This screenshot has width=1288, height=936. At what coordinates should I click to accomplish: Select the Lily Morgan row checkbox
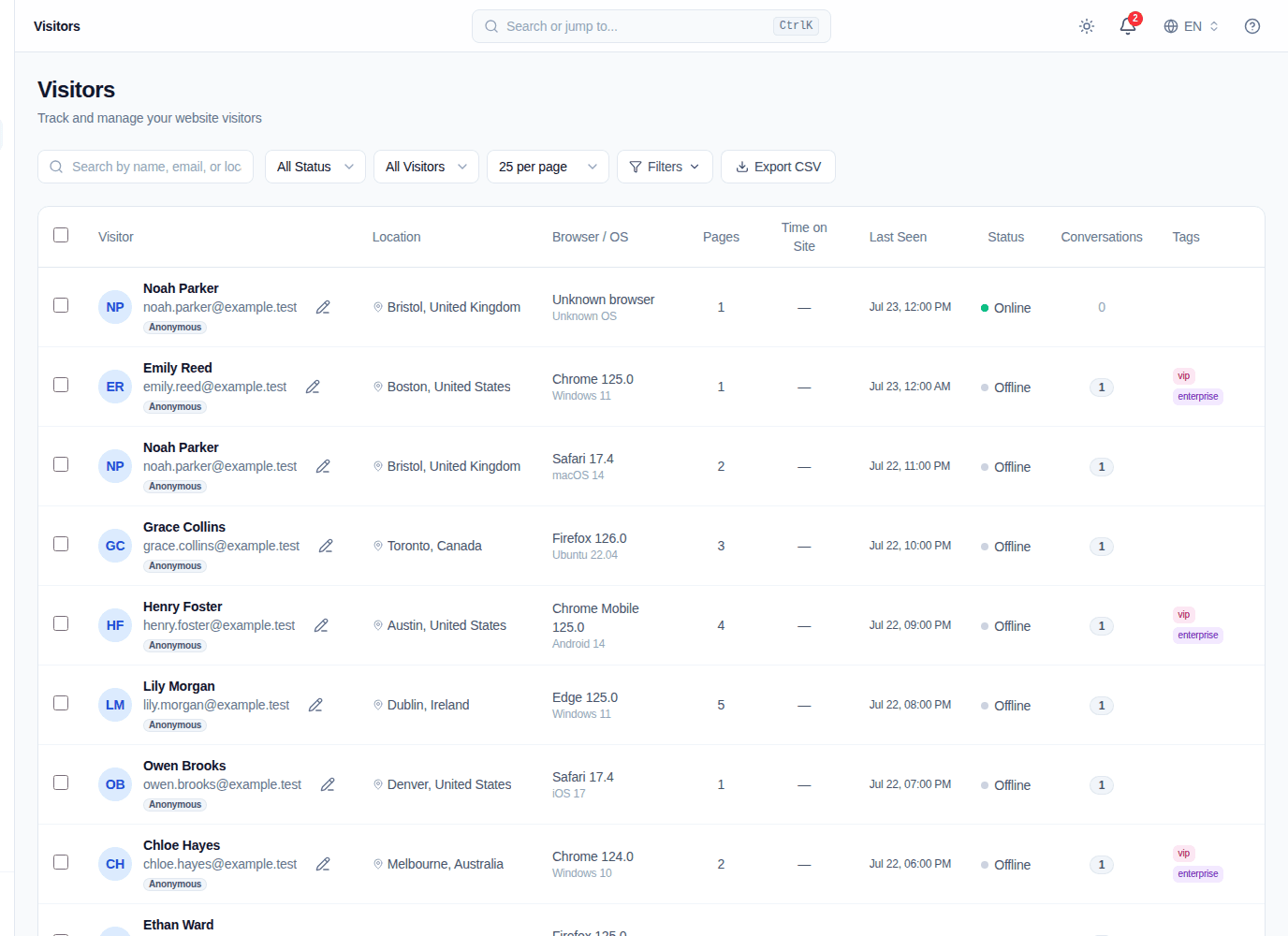[61, 703]
